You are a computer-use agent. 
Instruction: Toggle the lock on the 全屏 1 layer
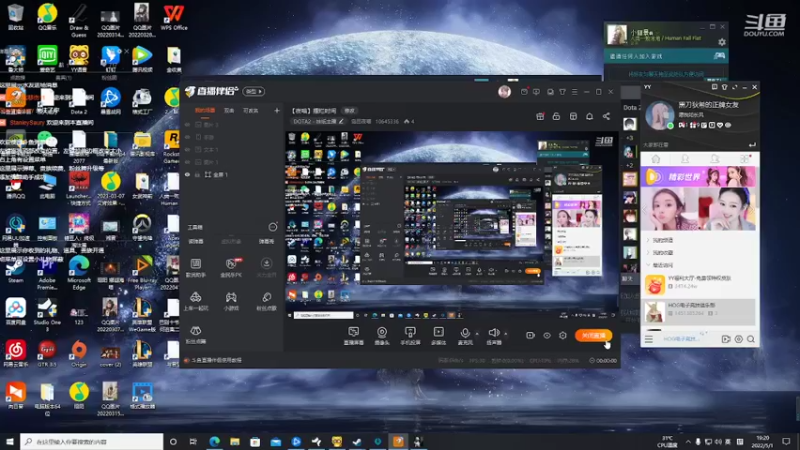point(197,174)
